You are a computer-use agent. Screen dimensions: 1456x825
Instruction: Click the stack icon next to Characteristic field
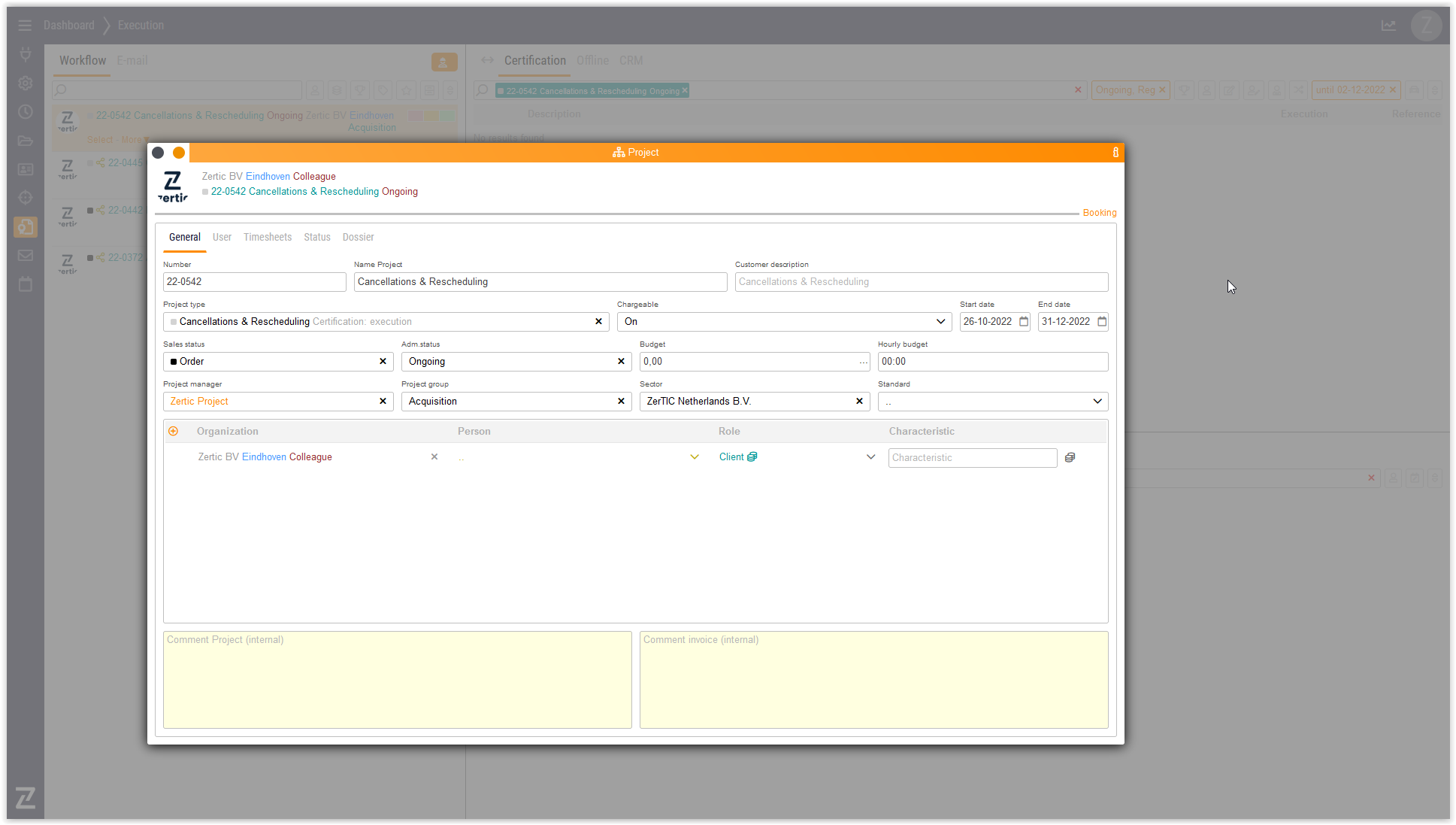click(x=1070, y=457)
